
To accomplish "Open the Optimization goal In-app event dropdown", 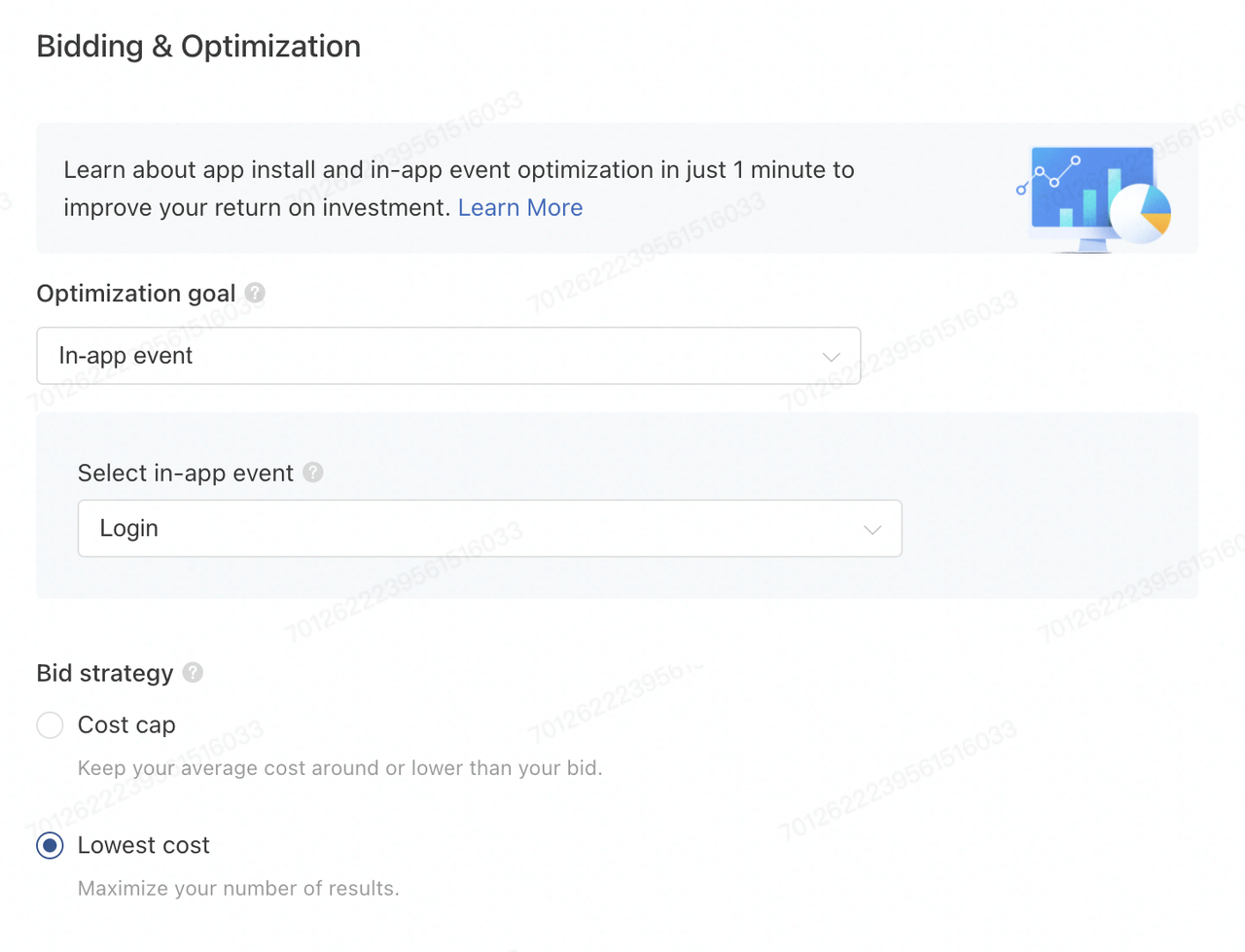I will [448, 356].
